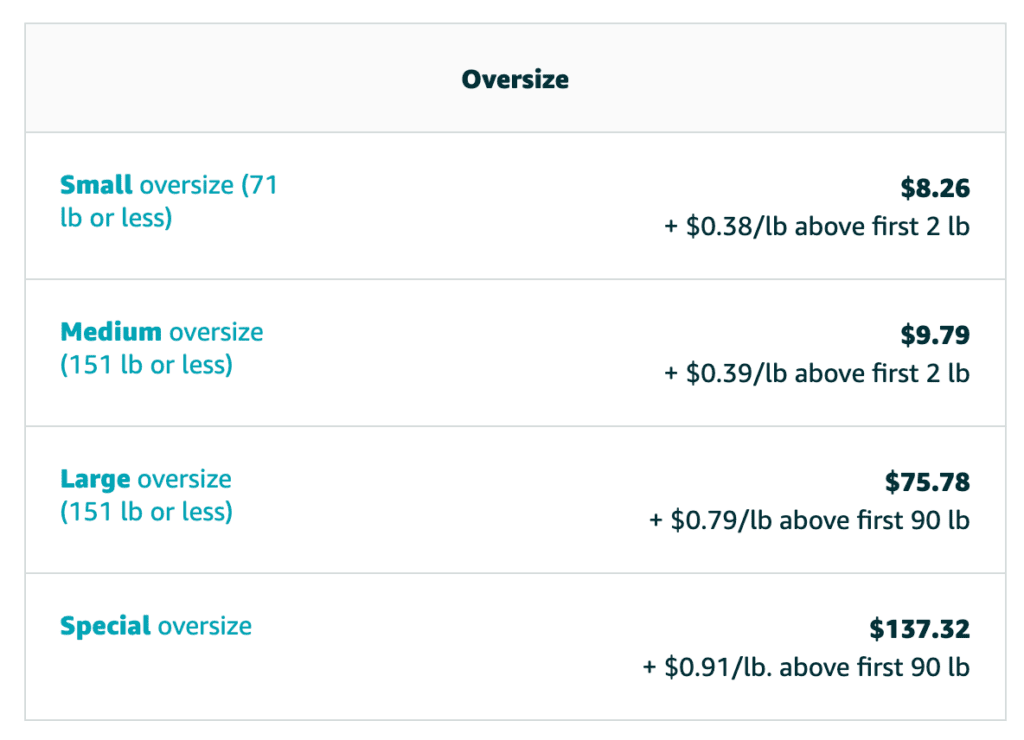Click the word "oversize" after Medium
1024x740 pixels.
(x=216, y=332)
